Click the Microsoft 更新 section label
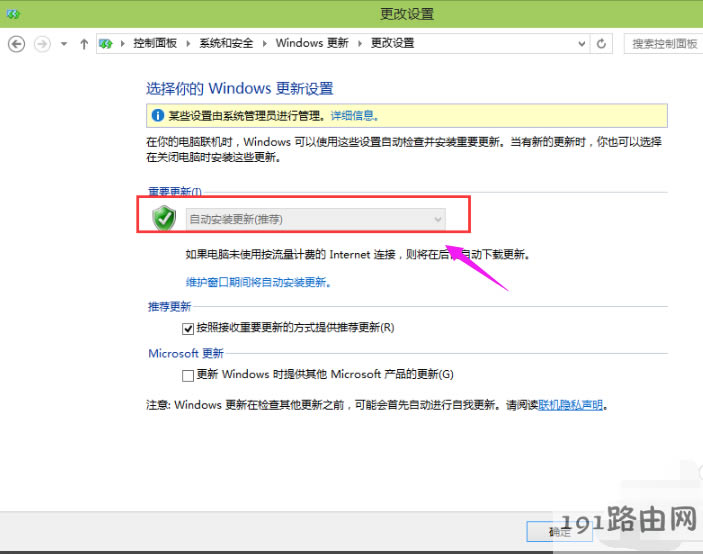 point(186,353)
